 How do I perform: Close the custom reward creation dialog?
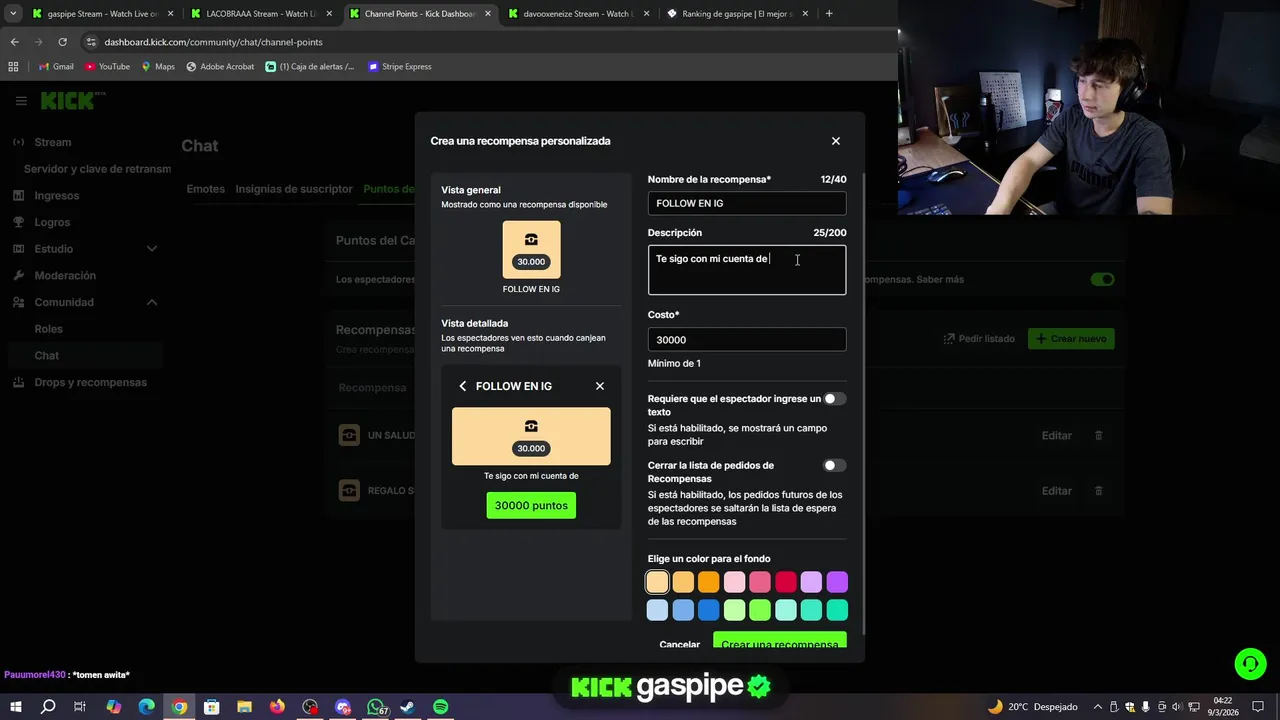pyautogui.click(x=836, y=141)
